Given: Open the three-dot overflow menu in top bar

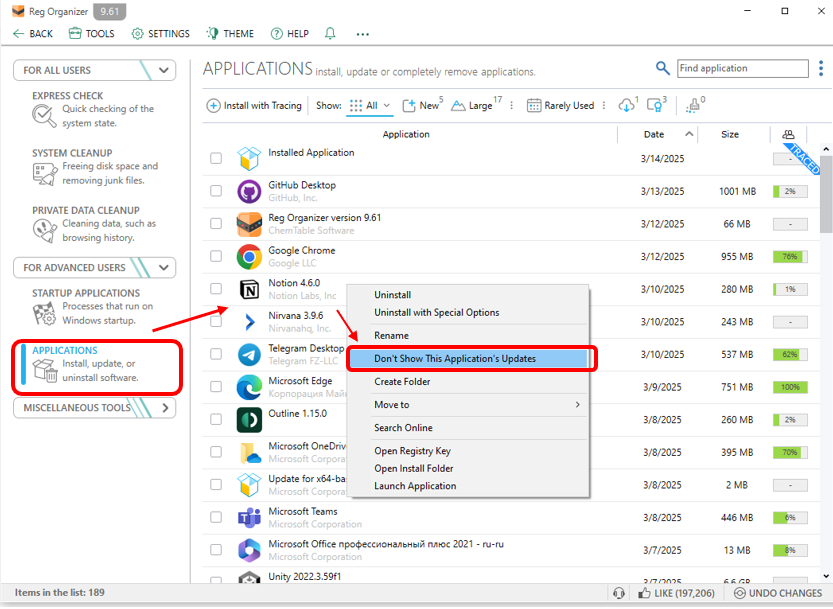Looking at the screenshot, I should coord(362,35).
